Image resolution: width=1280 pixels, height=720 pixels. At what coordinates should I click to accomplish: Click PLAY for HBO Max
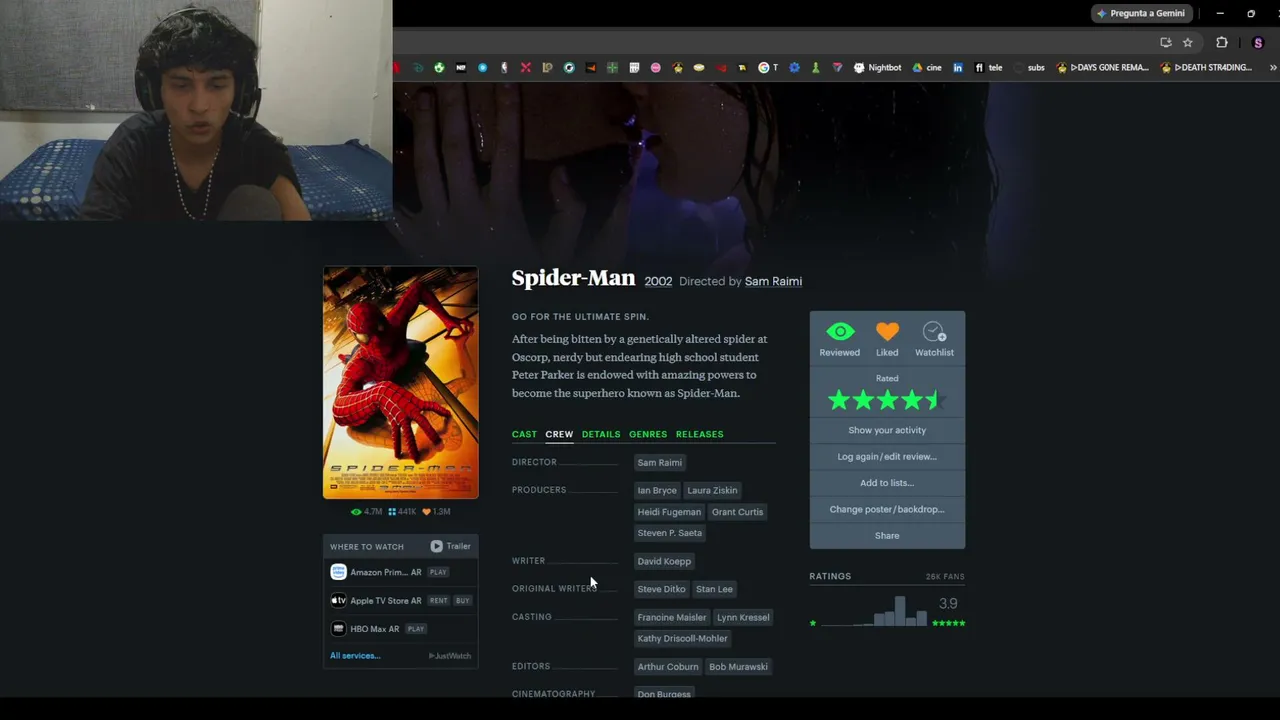pyautogui.click(x=416, y=628)
